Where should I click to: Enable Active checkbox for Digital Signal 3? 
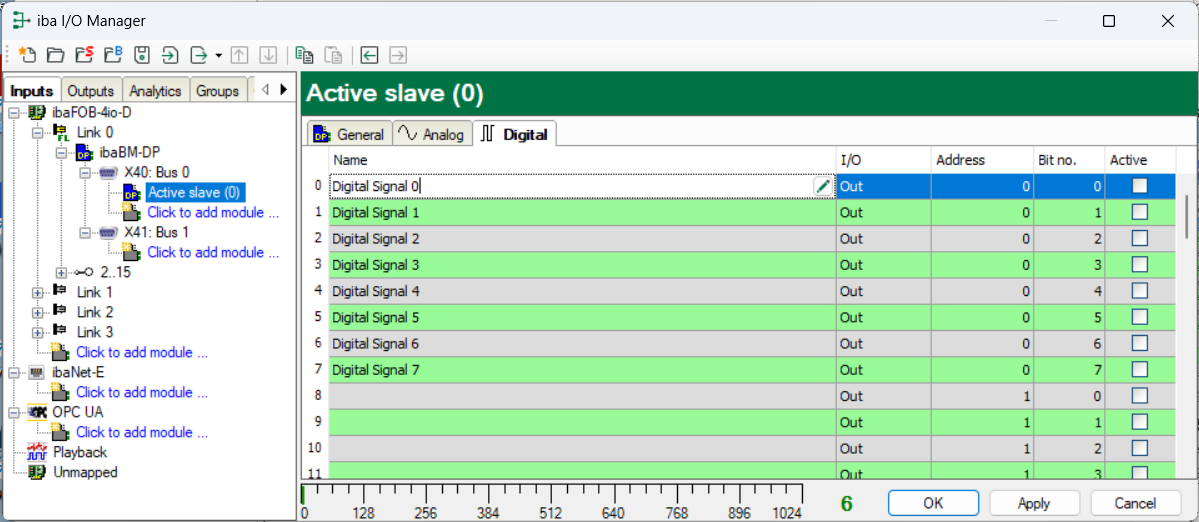click(1139, 264)
